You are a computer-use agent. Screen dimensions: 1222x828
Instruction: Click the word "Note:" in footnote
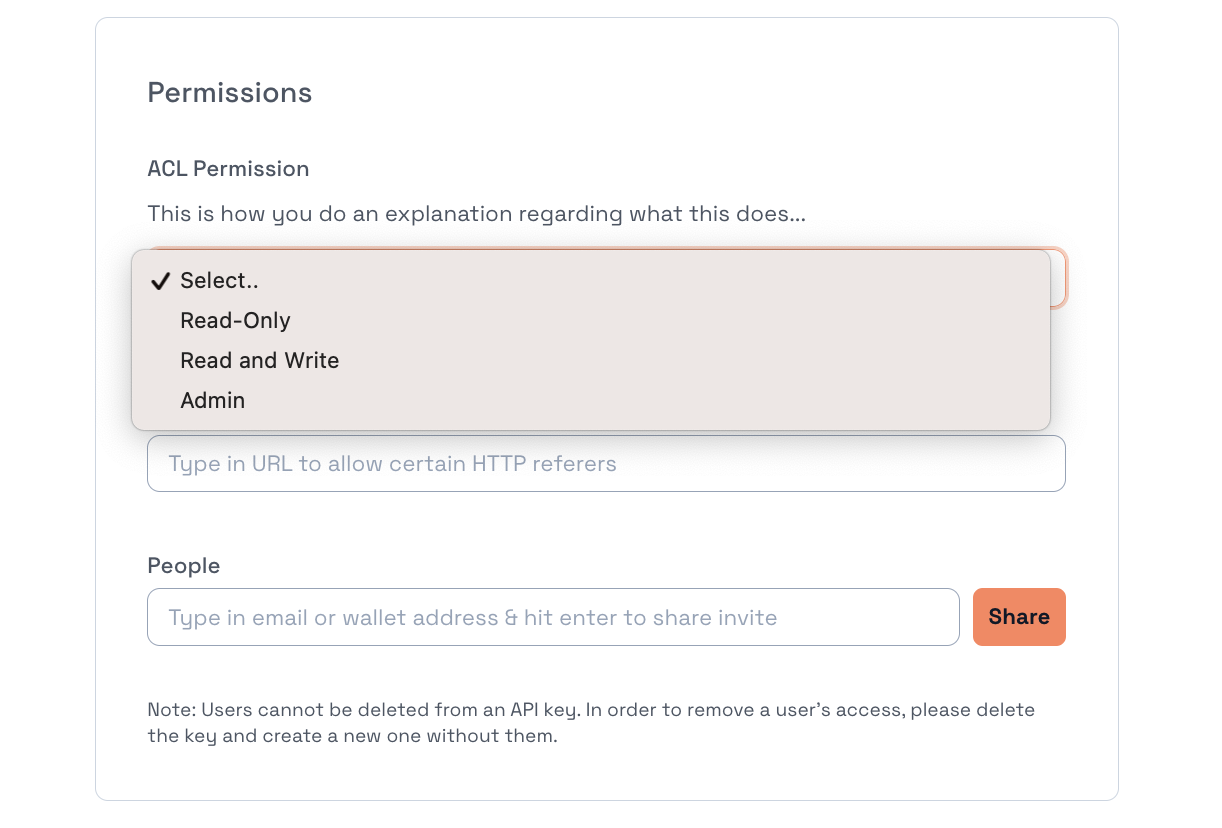coord(172,710)
